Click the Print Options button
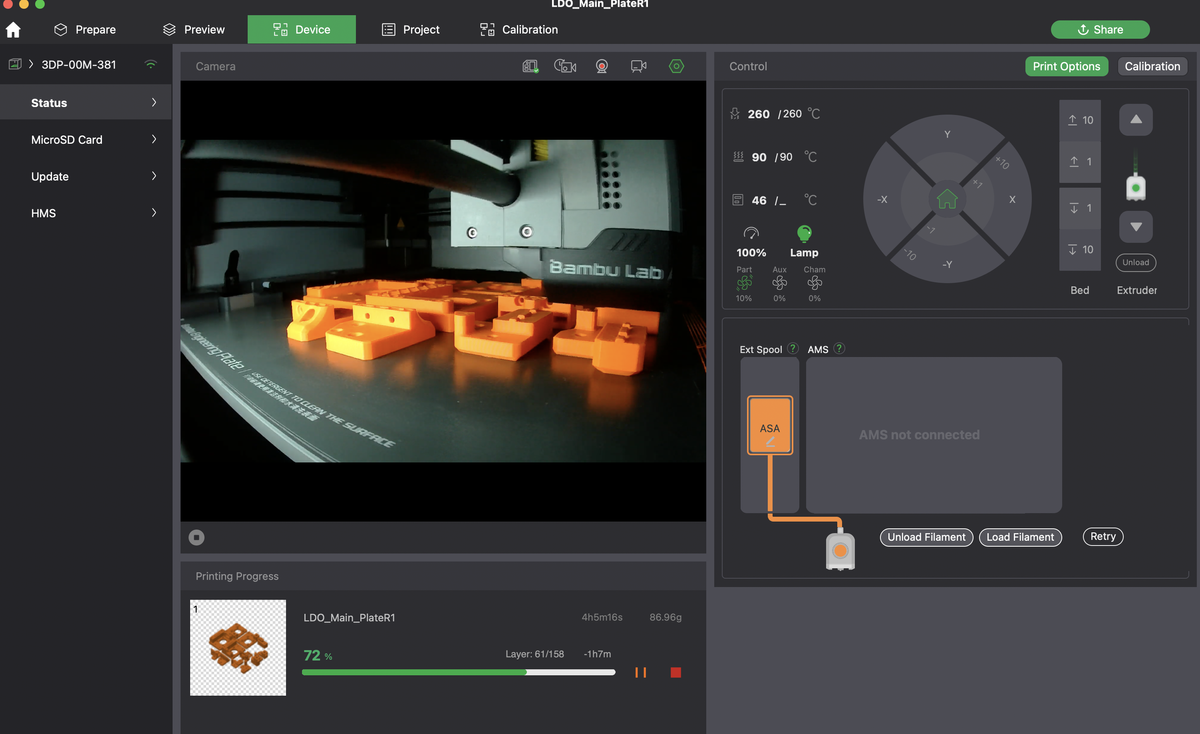The height and width of the screenshot is (734, 1200). 1066,66
